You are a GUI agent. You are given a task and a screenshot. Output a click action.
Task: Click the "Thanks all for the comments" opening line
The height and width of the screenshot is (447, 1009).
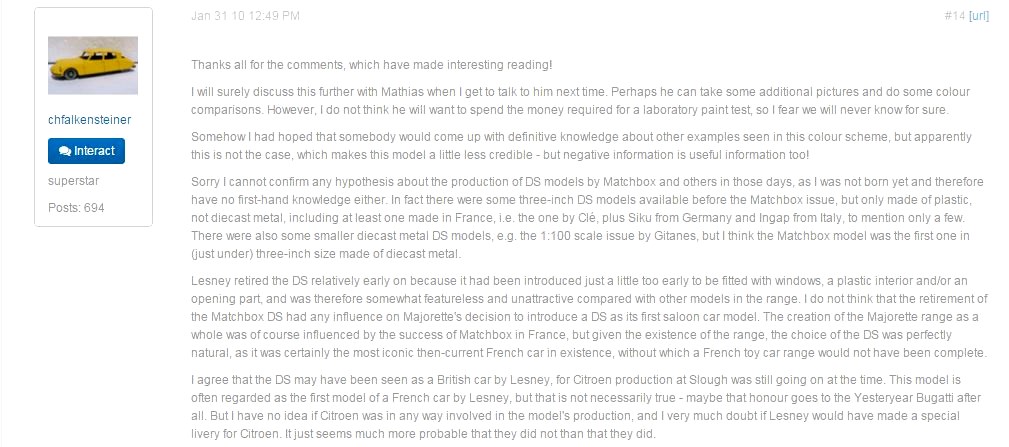371,64
